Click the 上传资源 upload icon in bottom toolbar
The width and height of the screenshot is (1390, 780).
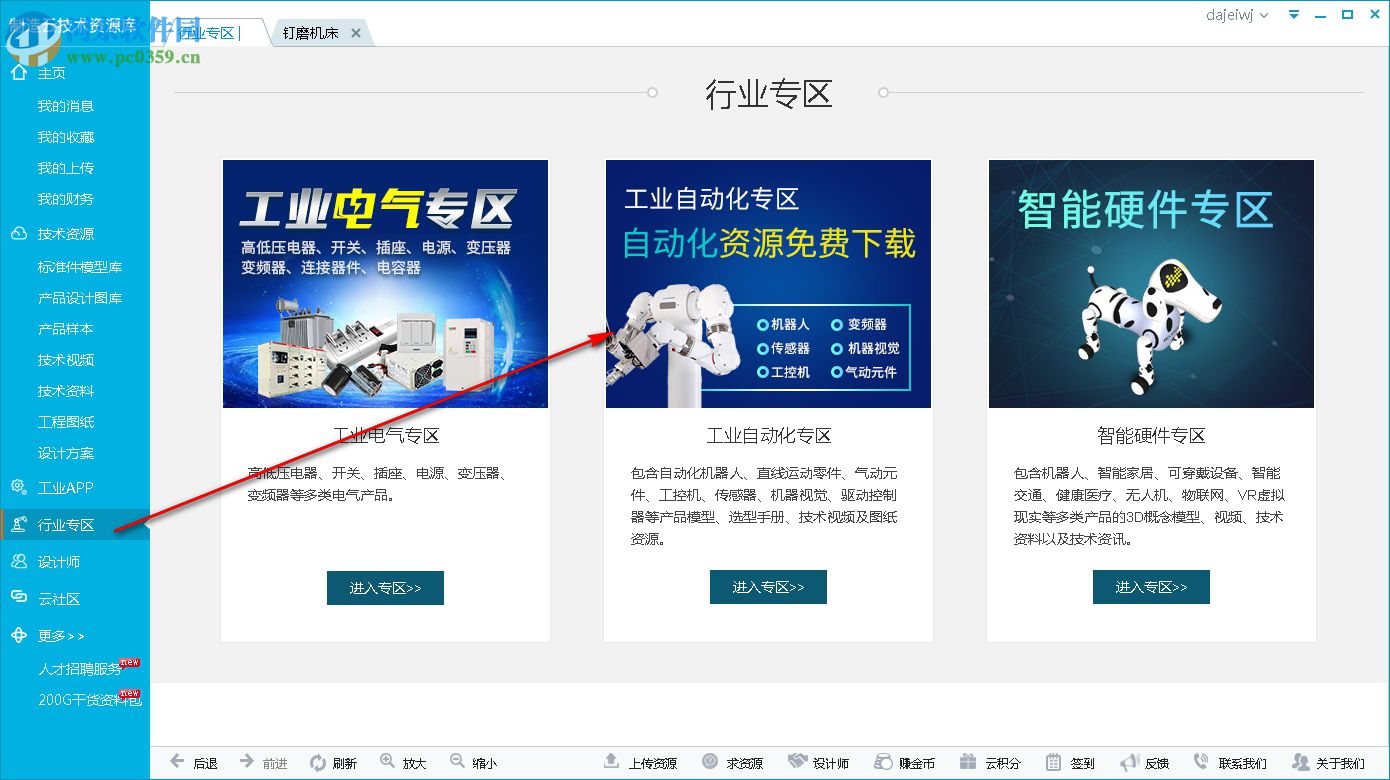pos(614,761)
